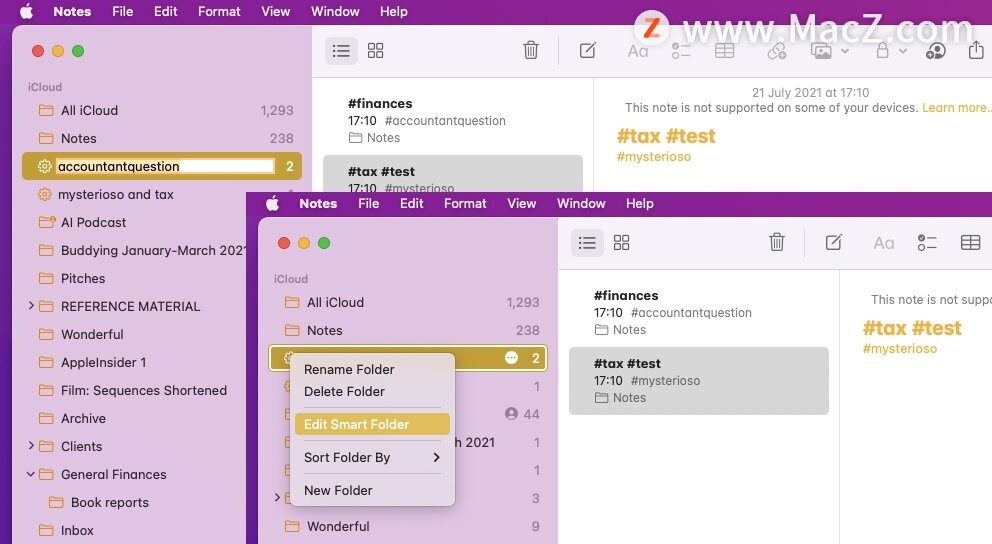The width and height of the screenshot is (992, 544).
Task: Open Apple menu in back window menu bar
Action: click(x=27, y=11)
